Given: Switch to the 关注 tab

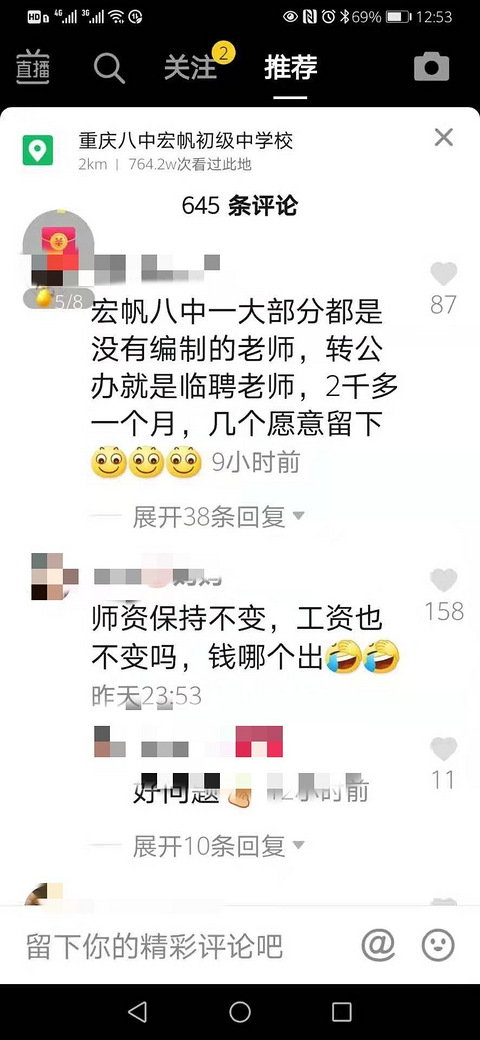Looking at the screenshot, I should [x=191, y=68].
